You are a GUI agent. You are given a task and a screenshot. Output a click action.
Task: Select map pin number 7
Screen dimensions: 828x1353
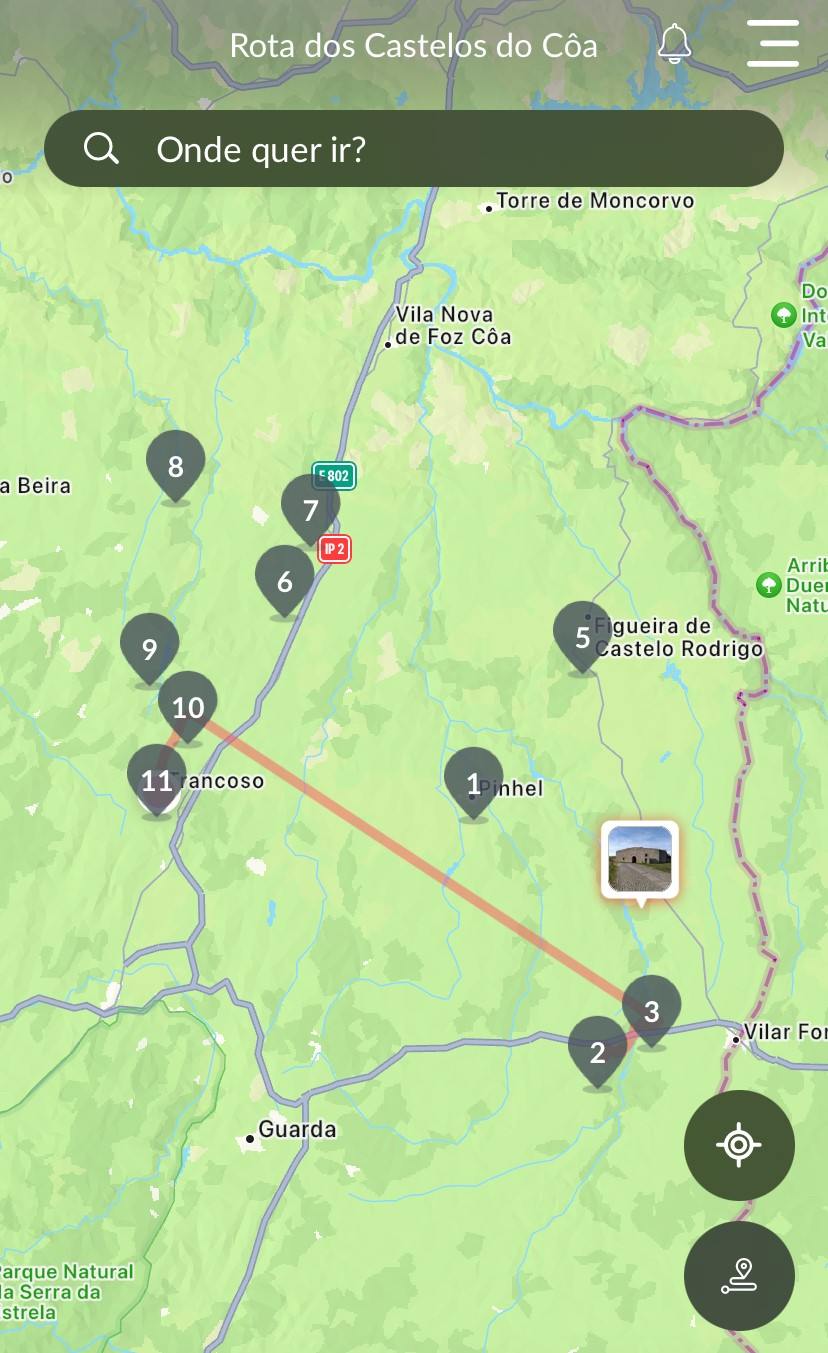[310, 511]
